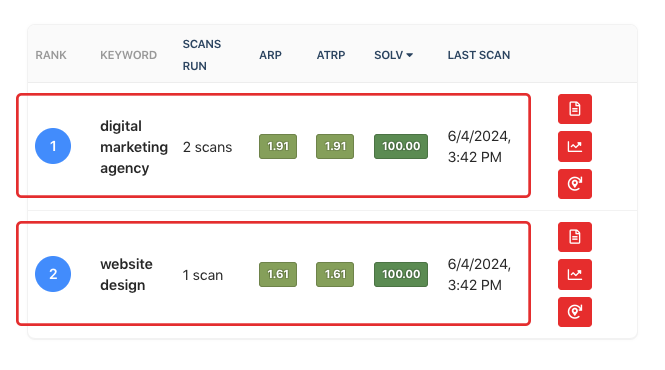This screenshot has height=370, width=665.
Task: Click the blue rank 2 circle
Action: pos(53,274)
